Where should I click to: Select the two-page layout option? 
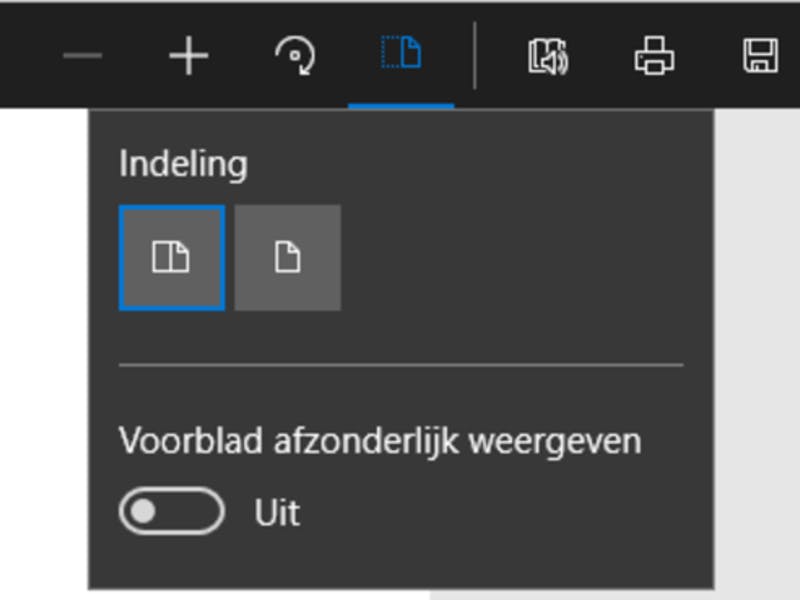point(171,258)
